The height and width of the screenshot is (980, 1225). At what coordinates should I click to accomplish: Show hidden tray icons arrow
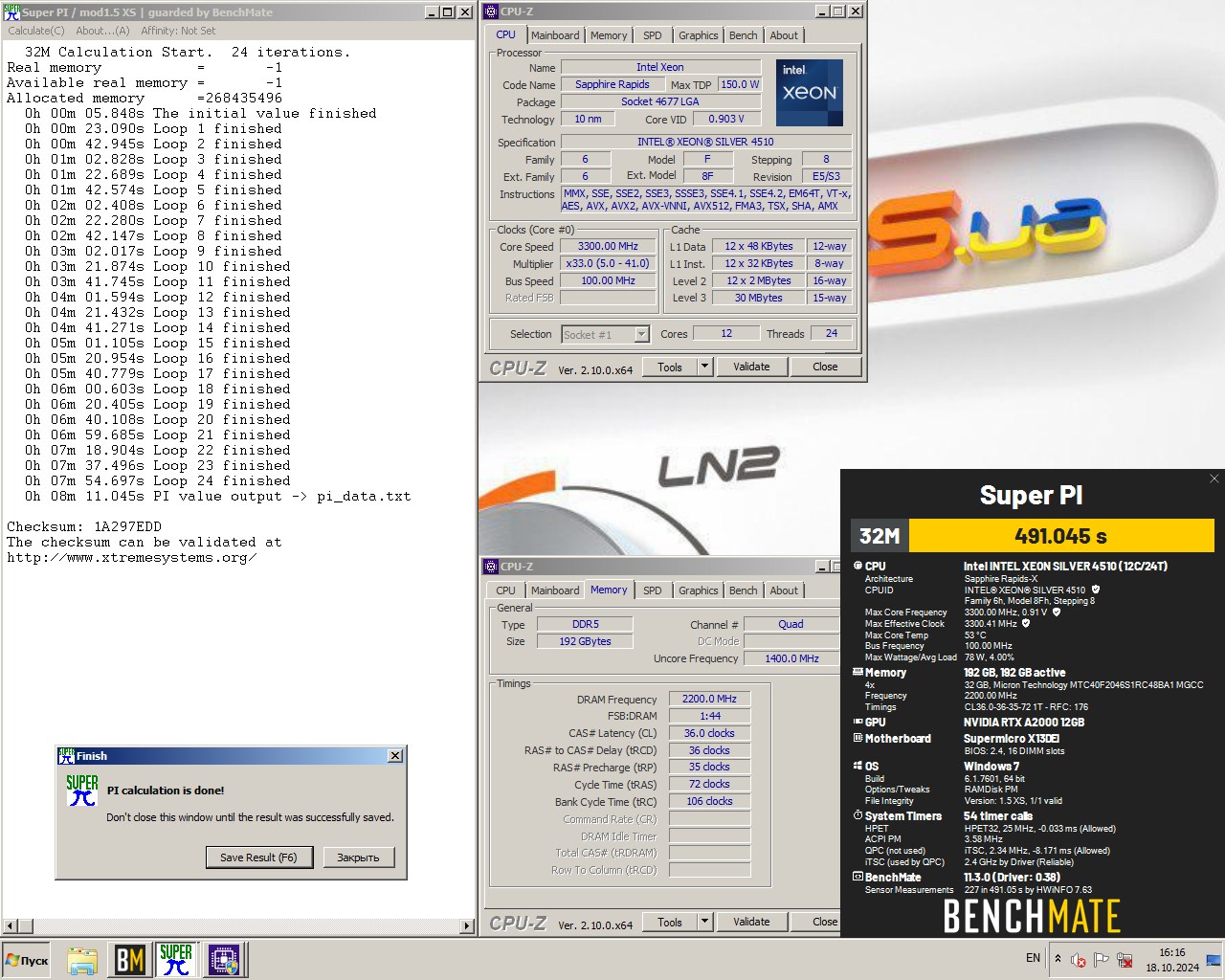click(1058, 958)
